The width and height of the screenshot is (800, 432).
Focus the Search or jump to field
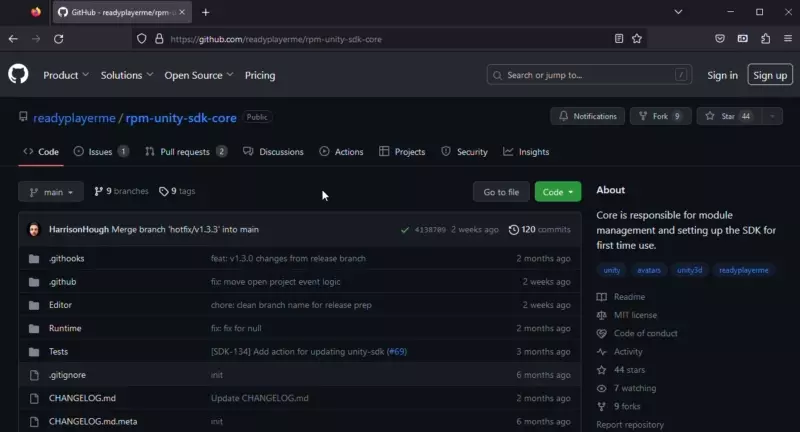tap(589, 75)
